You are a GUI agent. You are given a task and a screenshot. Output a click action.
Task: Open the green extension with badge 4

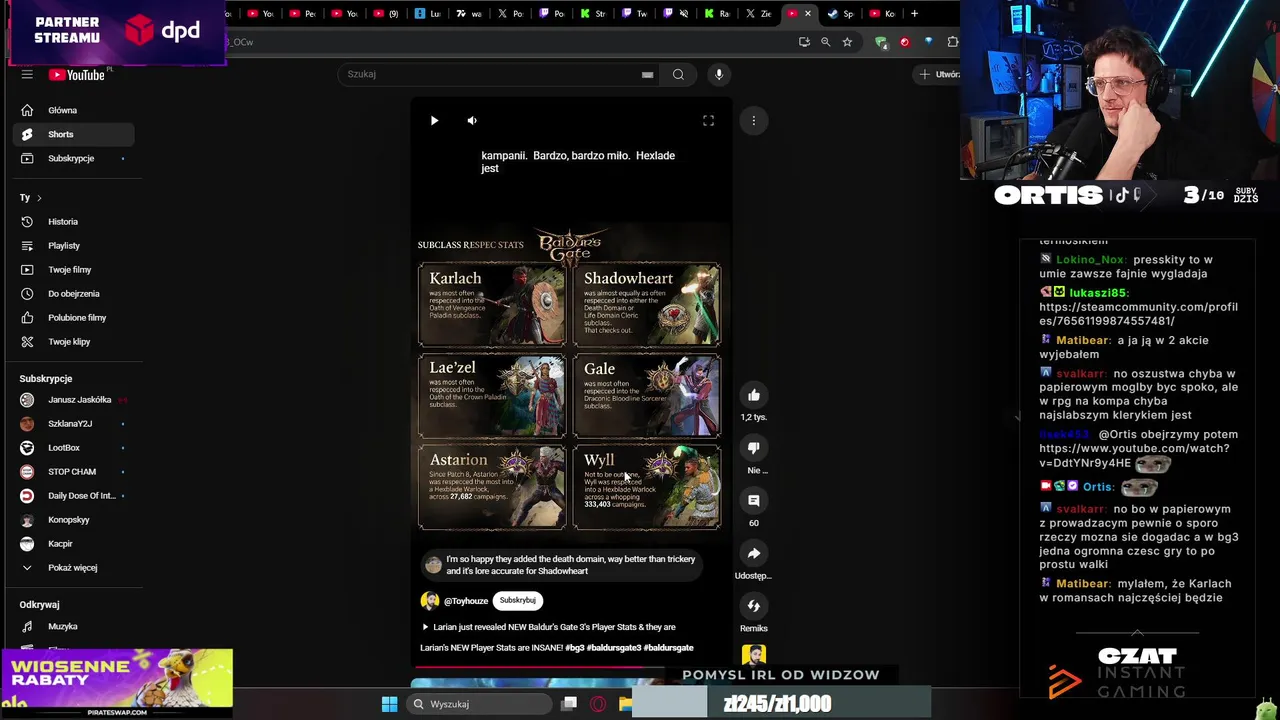881,42
